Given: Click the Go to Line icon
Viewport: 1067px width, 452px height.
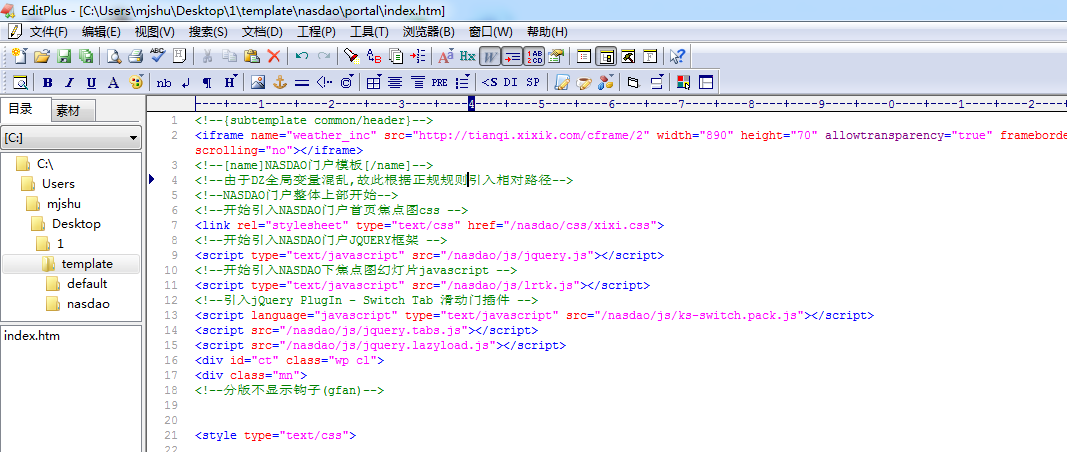Looking at the screenshot, I should point(417,56).
